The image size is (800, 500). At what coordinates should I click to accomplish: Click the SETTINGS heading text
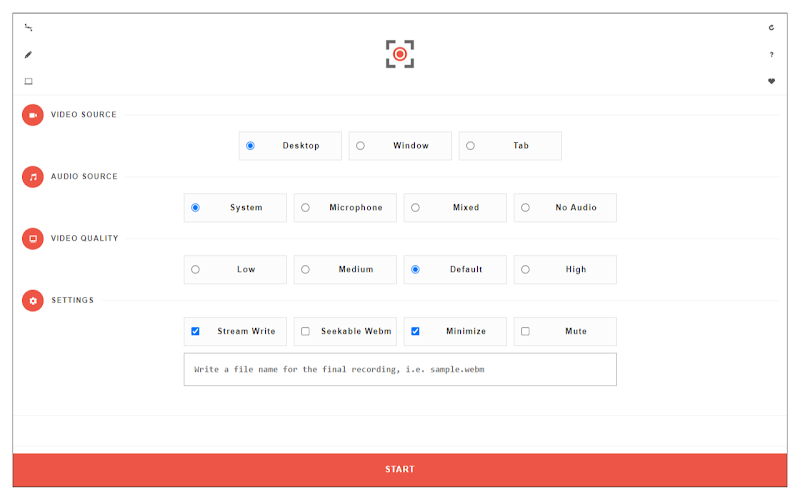click(72, 301)
